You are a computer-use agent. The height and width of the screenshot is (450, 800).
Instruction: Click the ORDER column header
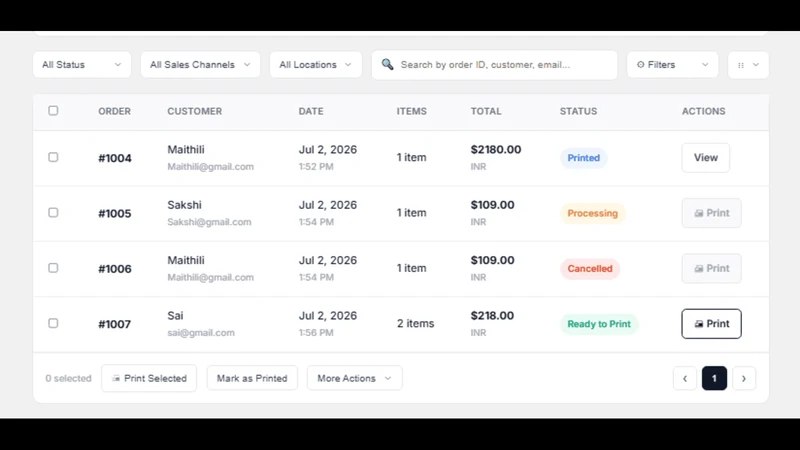(114, 111)
